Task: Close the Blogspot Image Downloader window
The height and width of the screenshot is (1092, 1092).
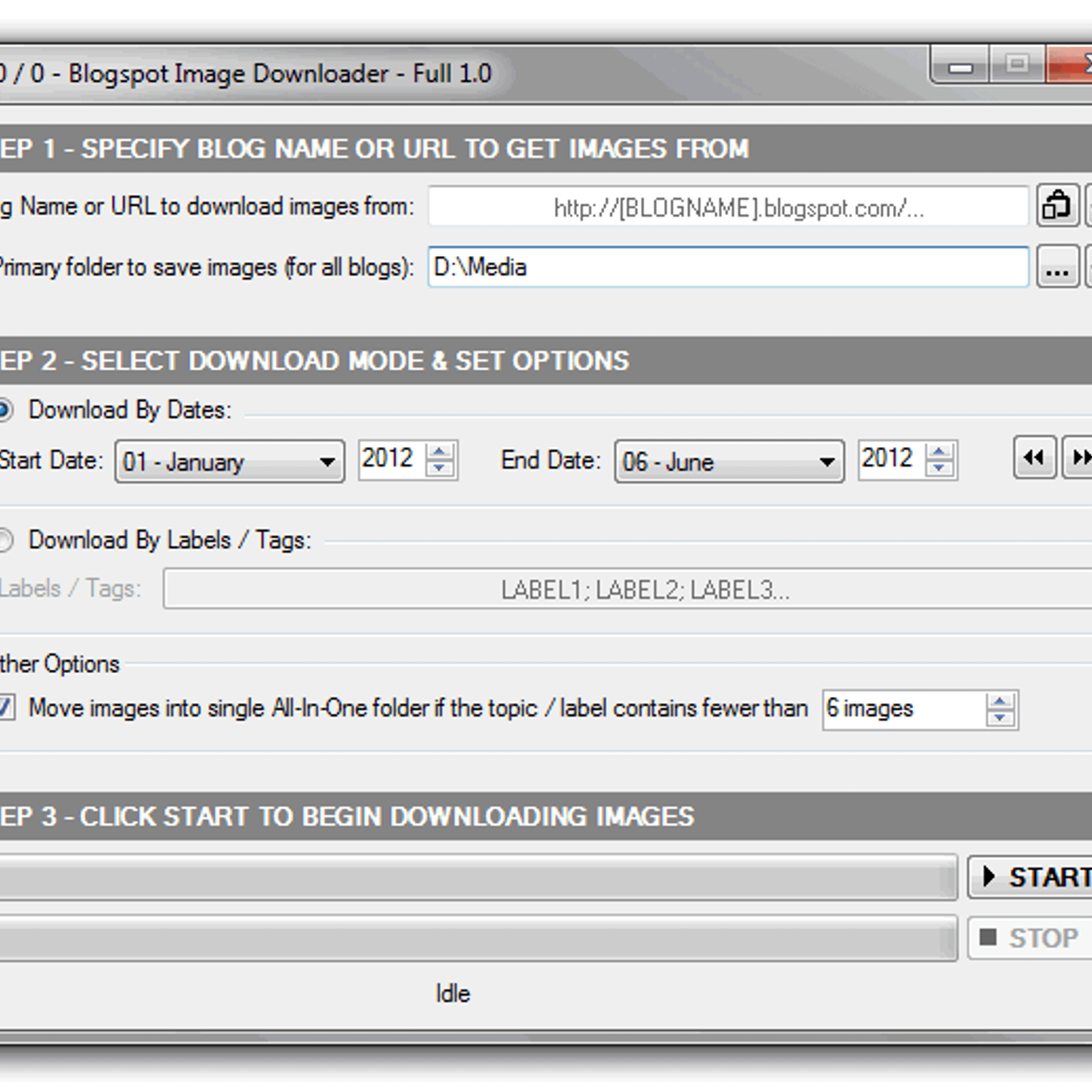Action: pos(1069,64)
